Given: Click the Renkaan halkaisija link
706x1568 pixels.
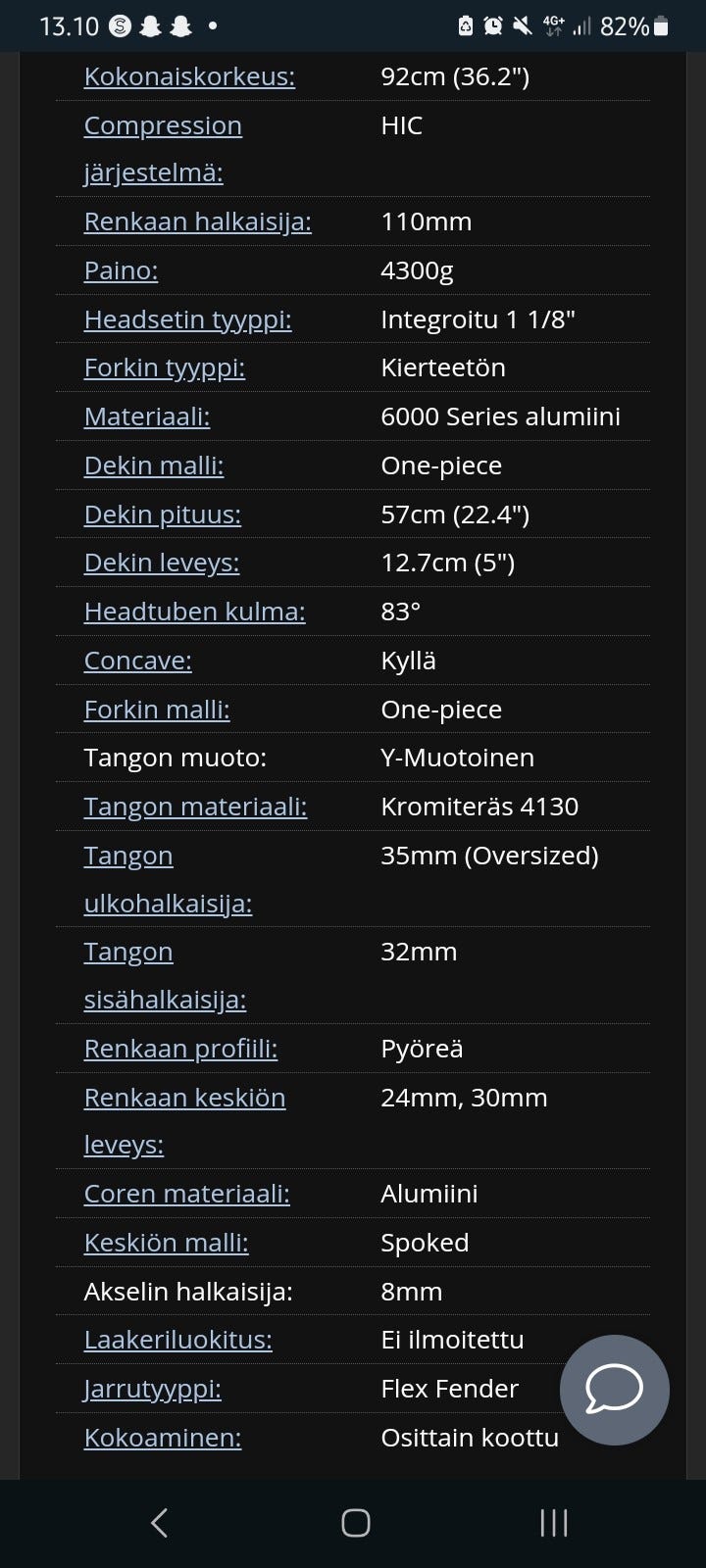Looking at the screenshot, I should coord(197,221).
